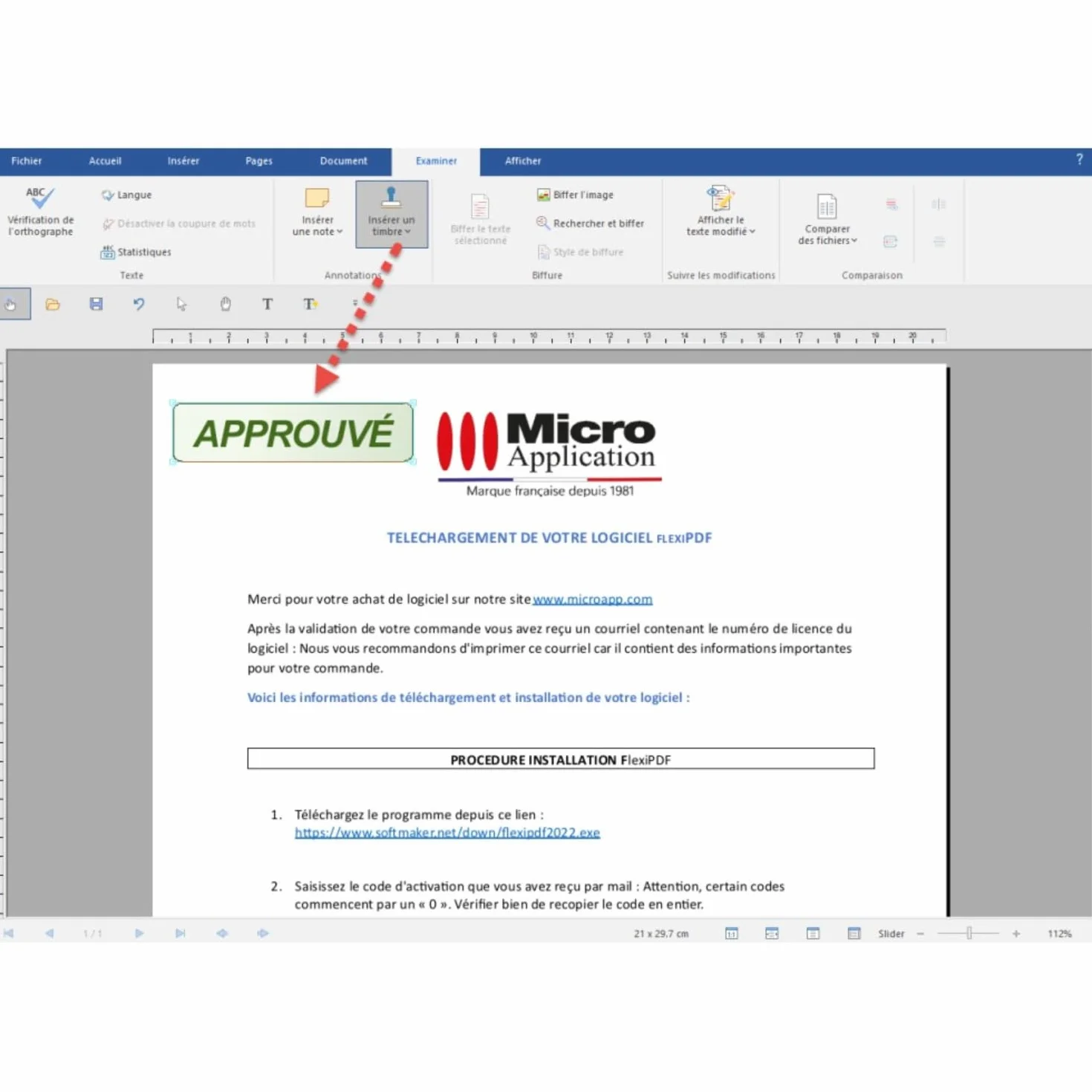Go to next page arrow
Screen dimensions: 1092x1092
click(139, 934)
